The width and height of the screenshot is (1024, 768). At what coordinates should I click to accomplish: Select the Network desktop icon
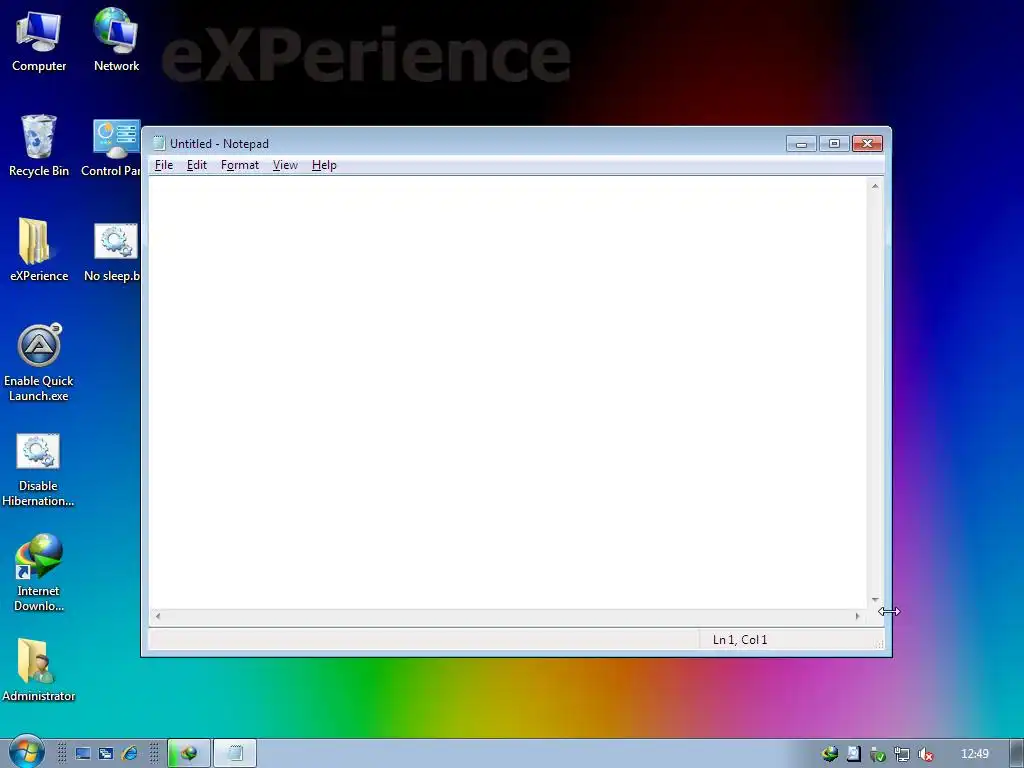pyautogui.click(x=116, y=40)
